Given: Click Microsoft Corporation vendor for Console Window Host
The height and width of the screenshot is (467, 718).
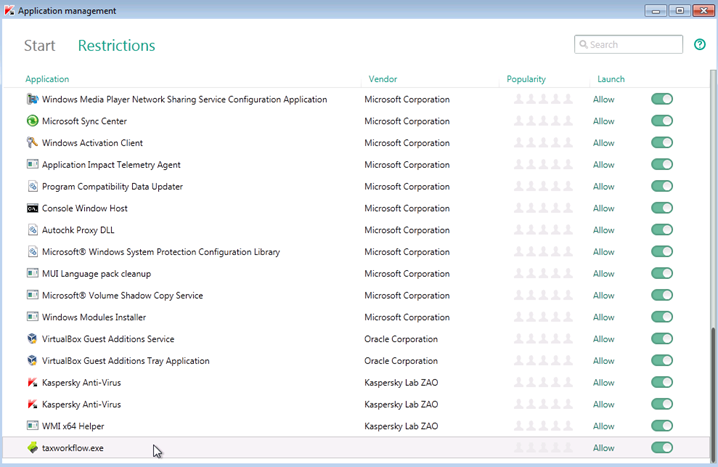Looking at the screenshot, I should tap(407, 208).
